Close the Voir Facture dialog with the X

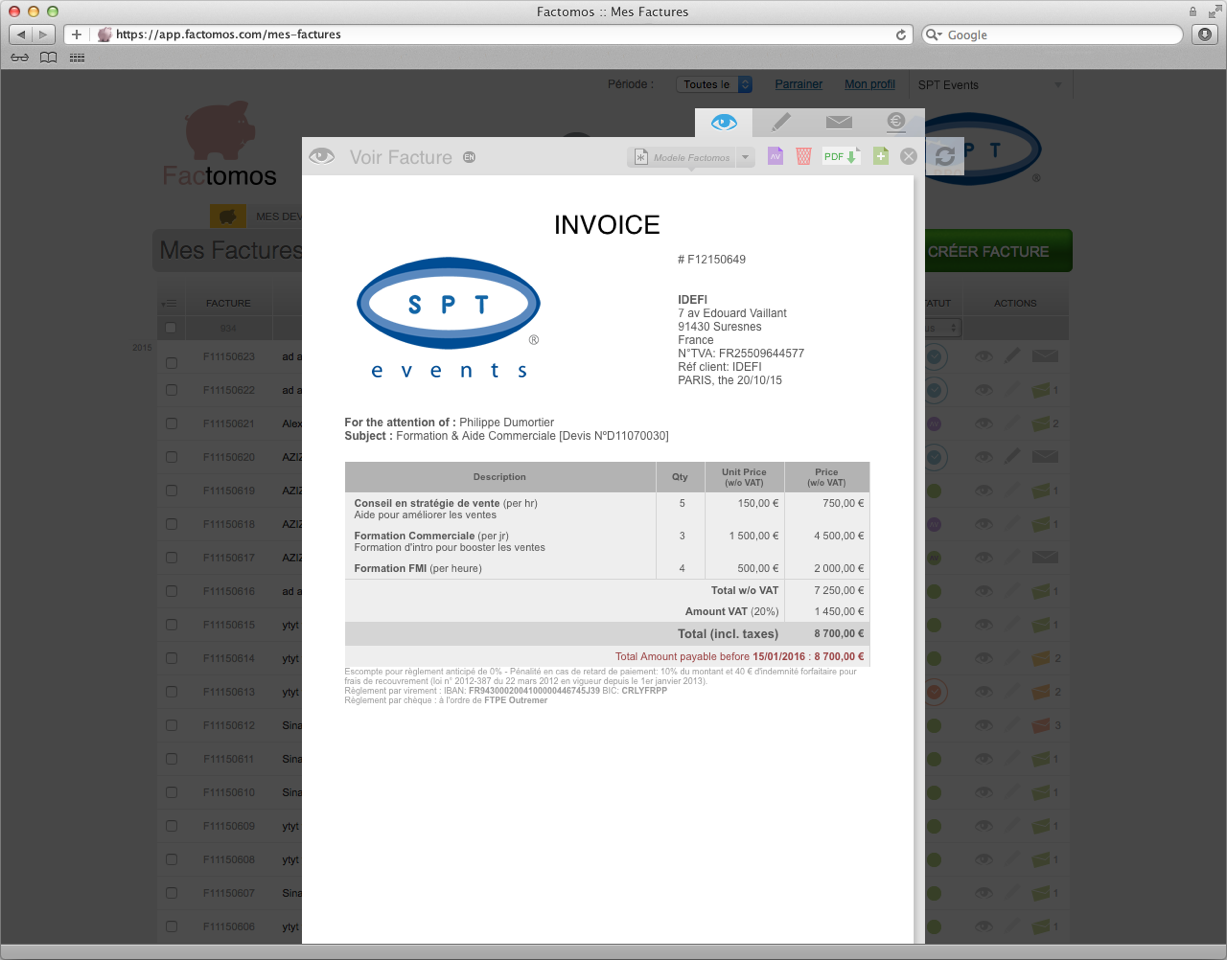(x=908, y=156)
